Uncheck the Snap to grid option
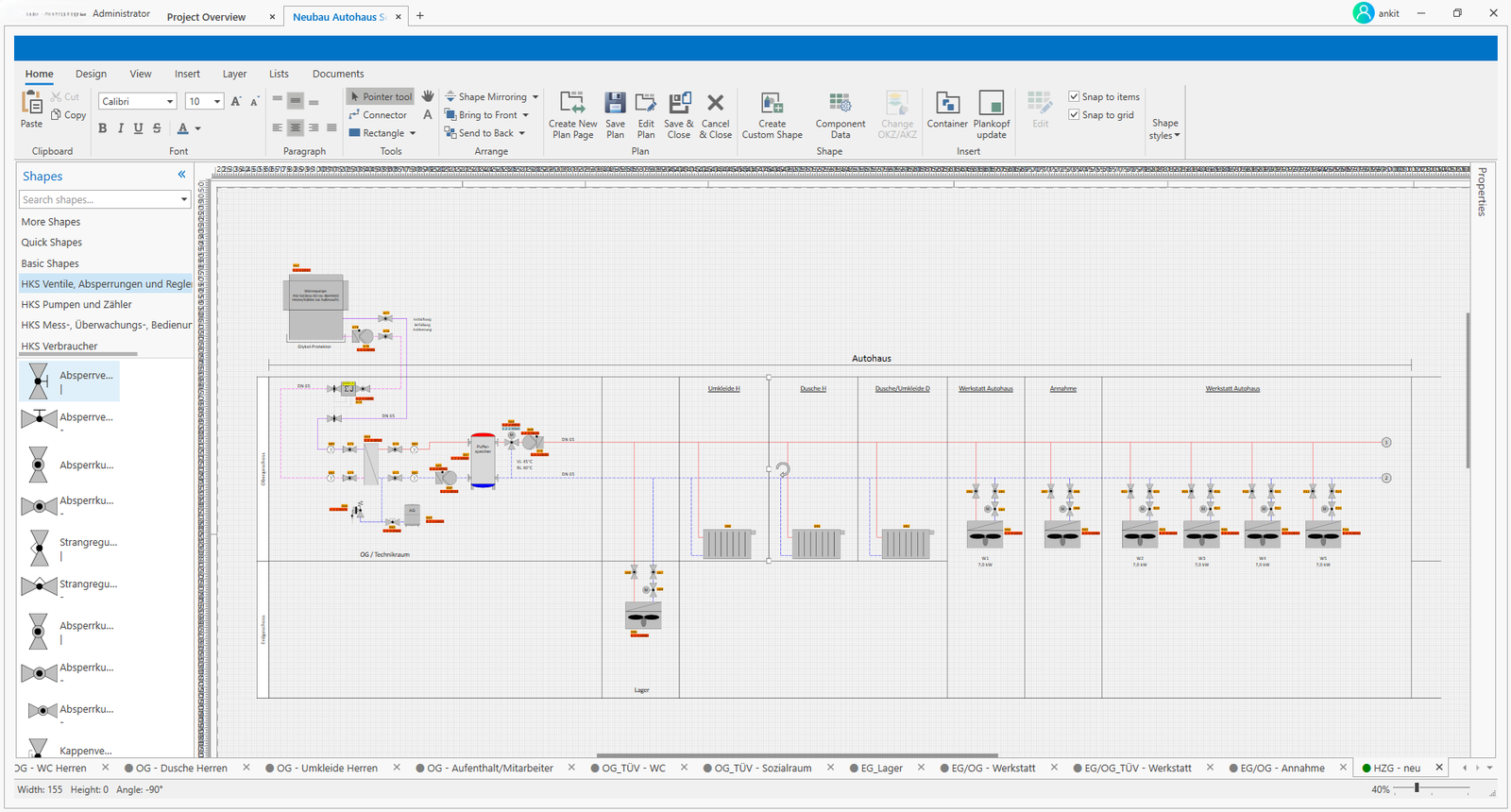1511x812 pixels. point(1074,115)
